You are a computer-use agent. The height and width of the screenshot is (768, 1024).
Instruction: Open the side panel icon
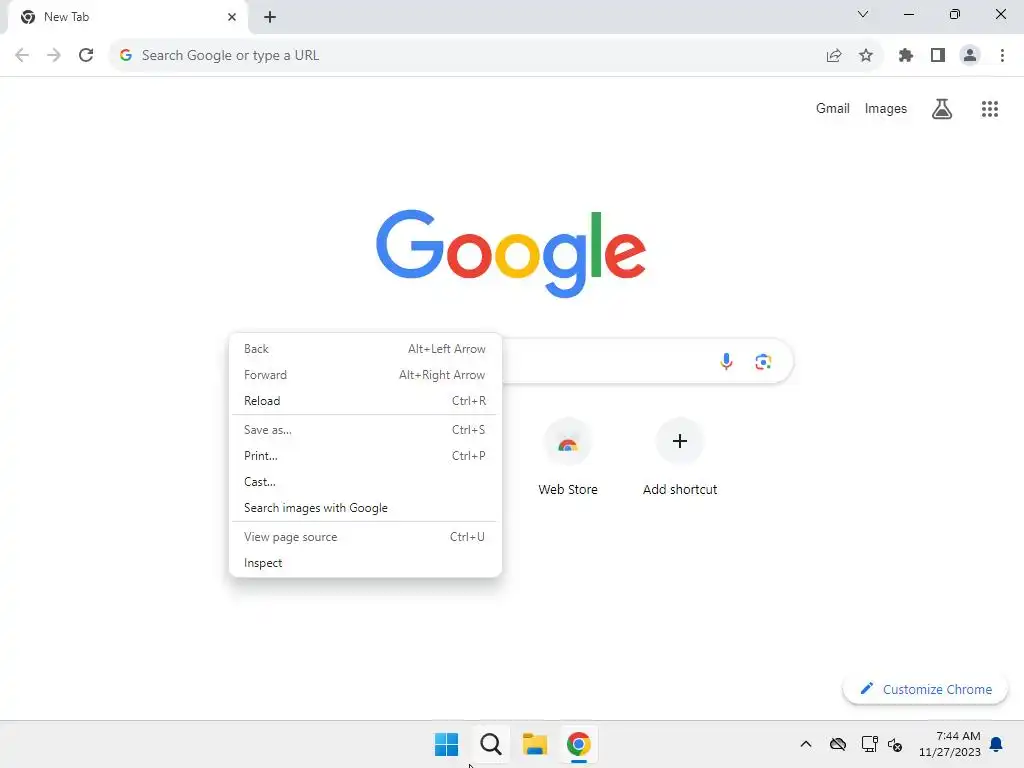pyautogui.click(x=938, y=56)
